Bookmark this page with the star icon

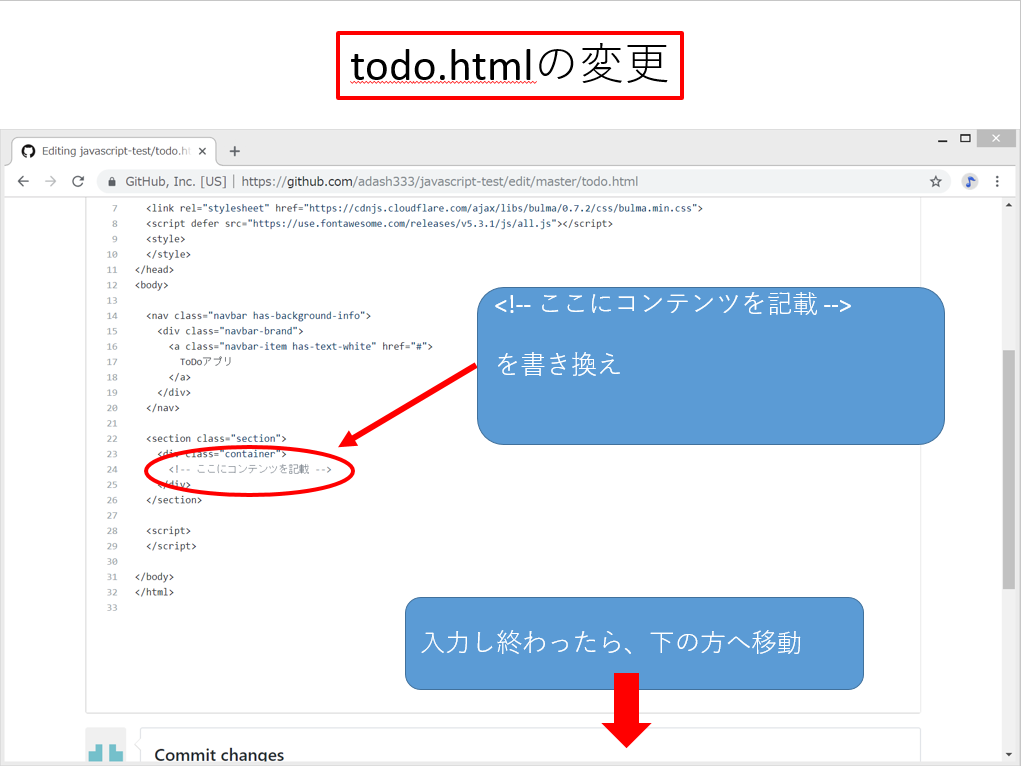point(936,182)
